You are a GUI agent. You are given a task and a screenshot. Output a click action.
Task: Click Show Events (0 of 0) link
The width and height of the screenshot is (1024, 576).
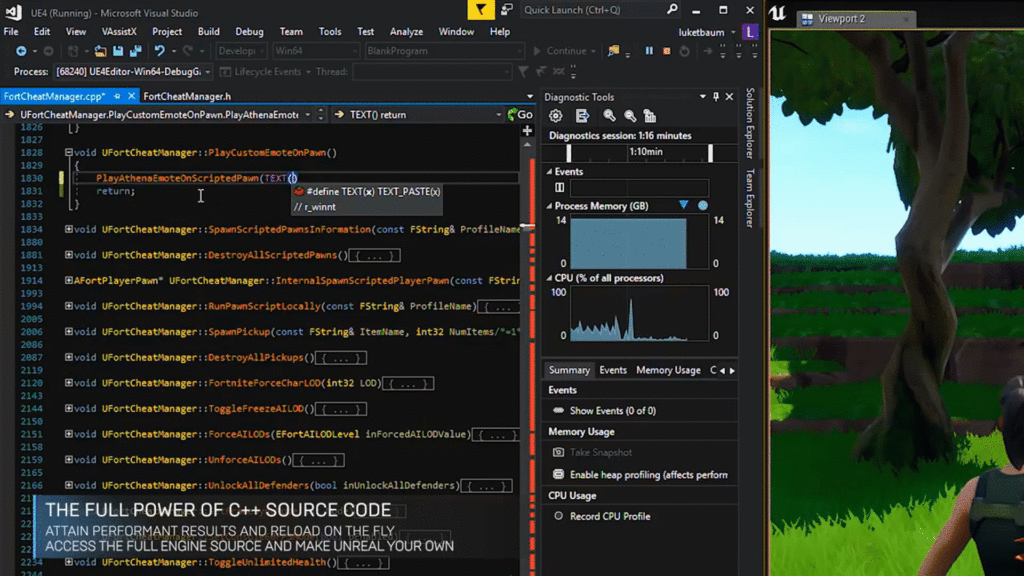pyautogui.click(x=613, y=411)
